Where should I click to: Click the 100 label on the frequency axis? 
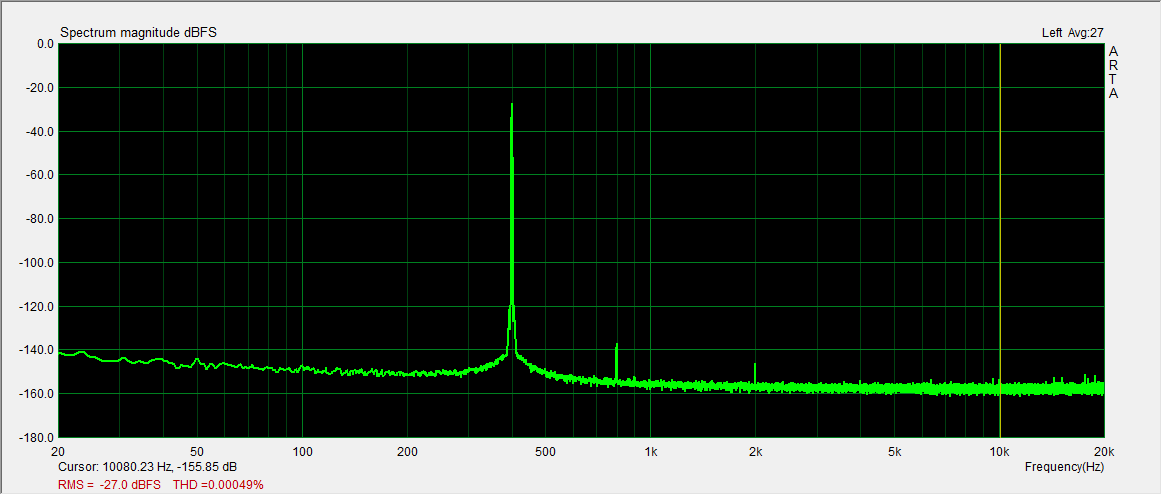coord(302,451)
